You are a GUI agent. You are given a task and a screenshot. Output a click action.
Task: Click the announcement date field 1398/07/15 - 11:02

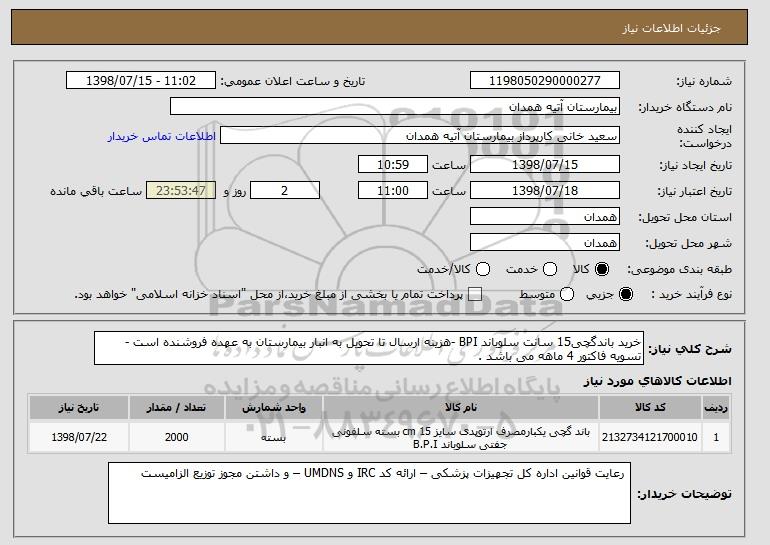[x=141, y=80]
